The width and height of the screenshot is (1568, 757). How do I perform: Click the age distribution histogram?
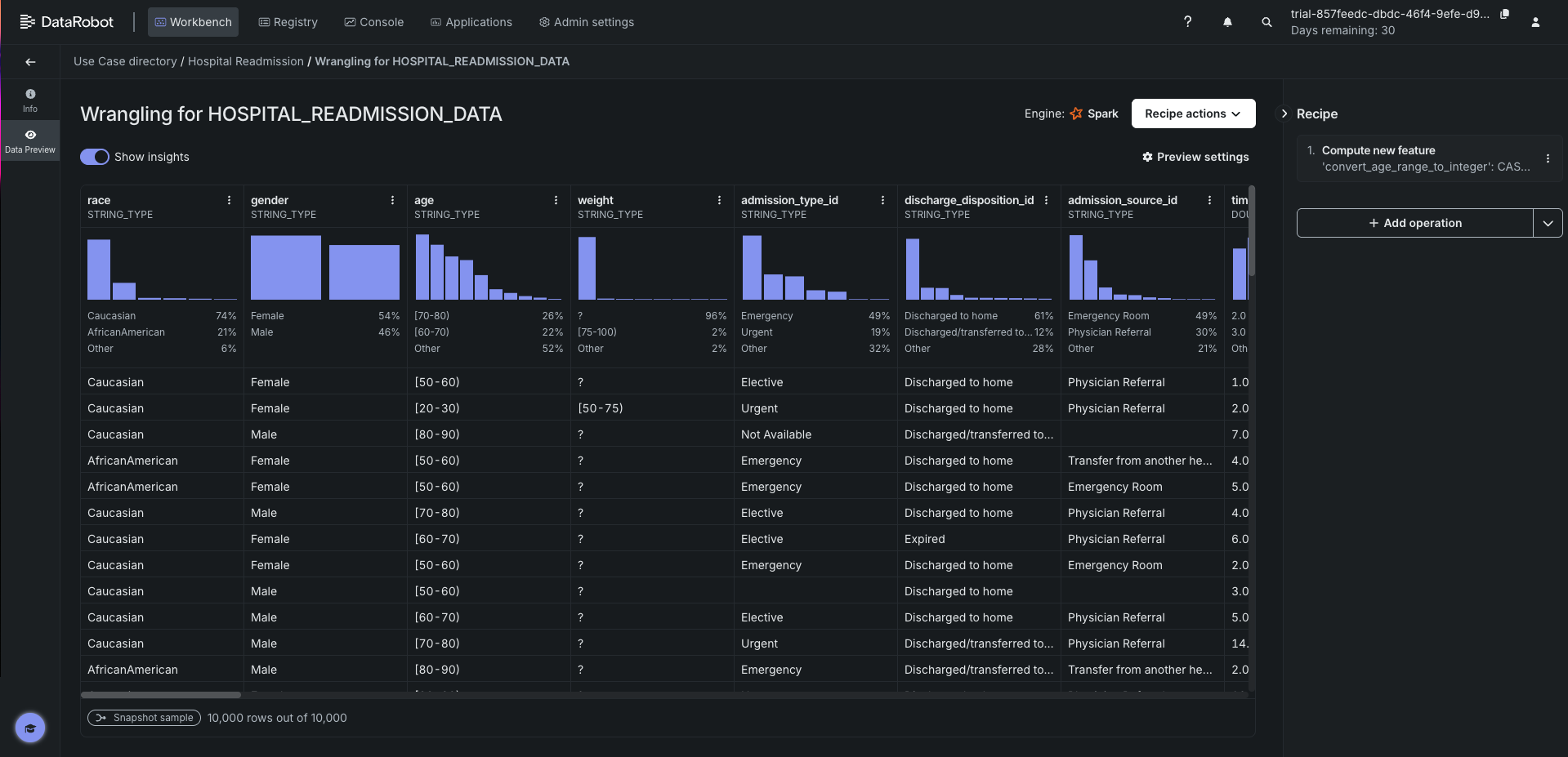489,268
